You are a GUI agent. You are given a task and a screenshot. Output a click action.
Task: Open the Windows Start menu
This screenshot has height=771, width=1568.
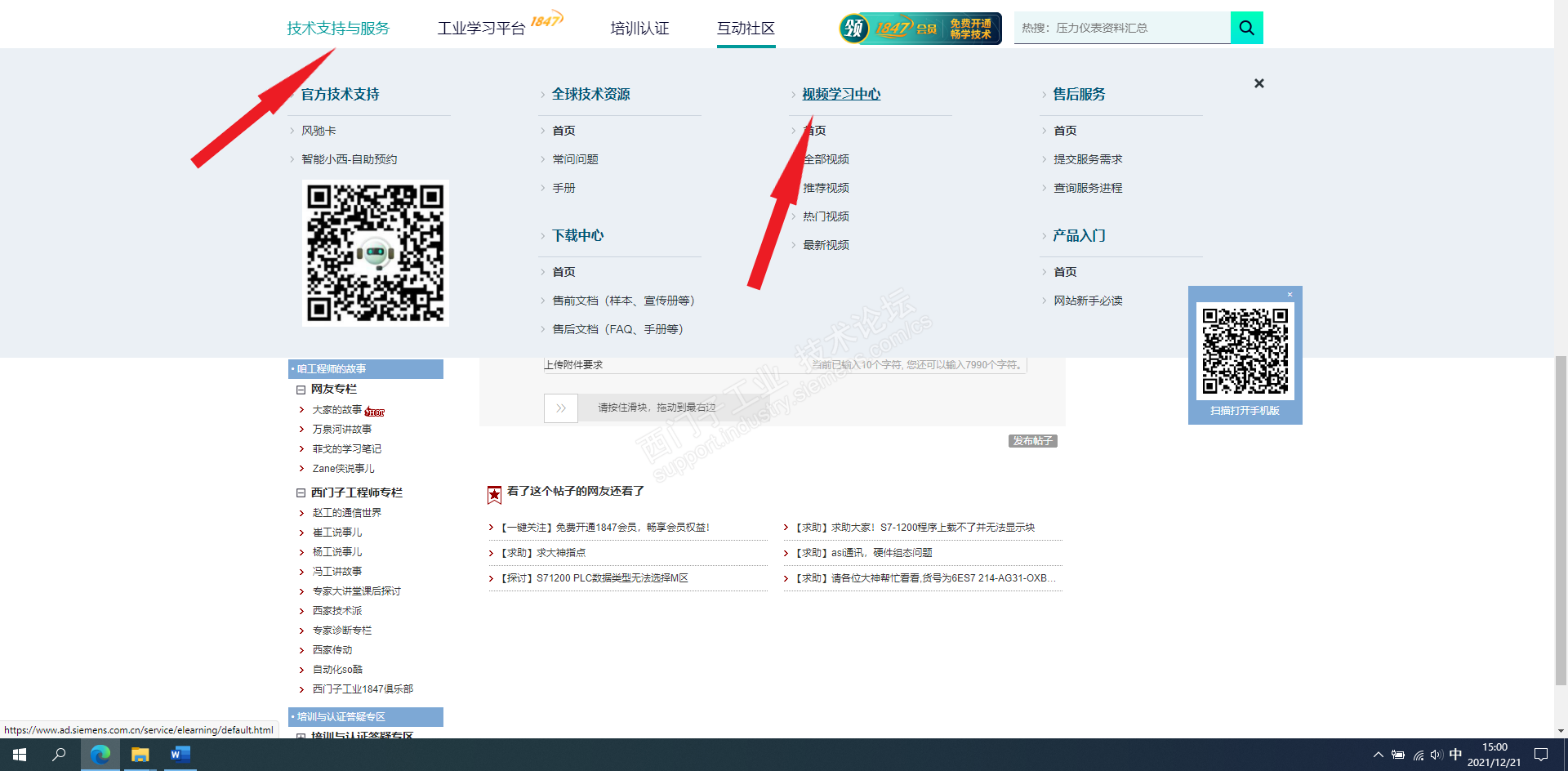tap(20, 755)
